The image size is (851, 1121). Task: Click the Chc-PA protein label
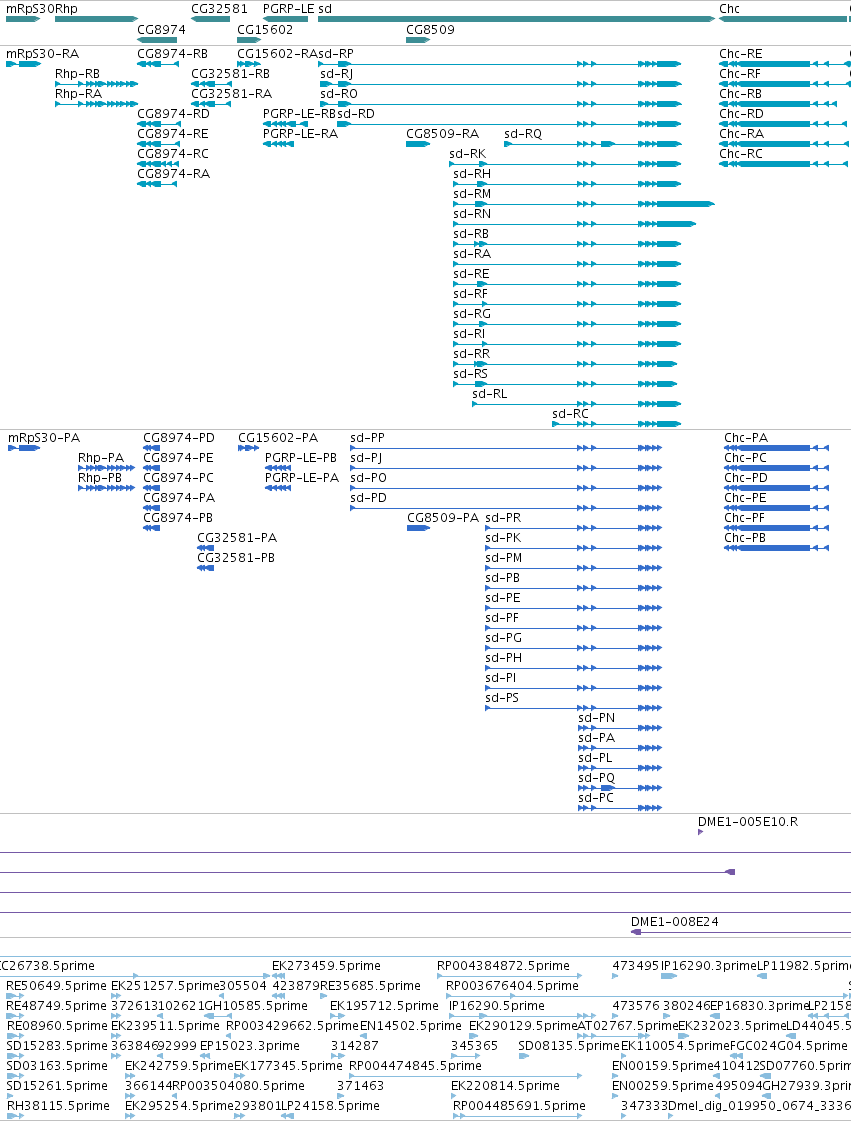(x=746, y=438)
